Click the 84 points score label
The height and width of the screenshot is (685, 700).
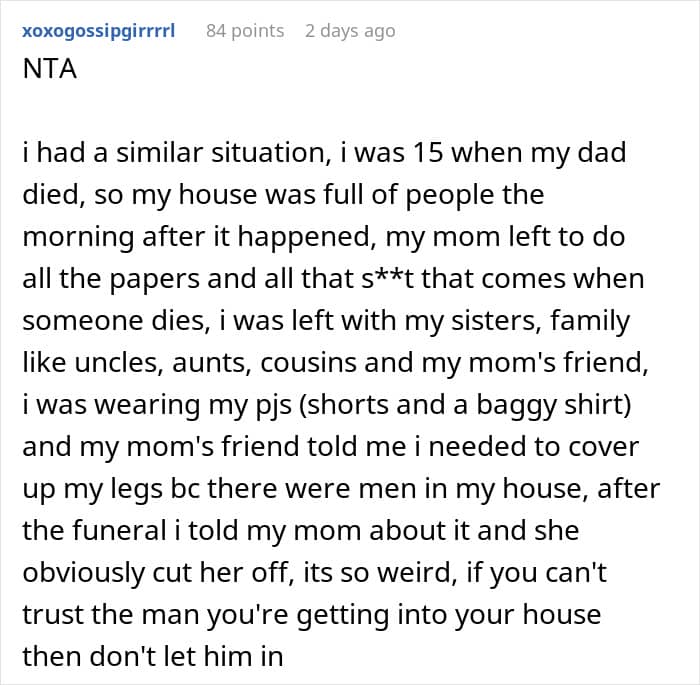point(245,31)
